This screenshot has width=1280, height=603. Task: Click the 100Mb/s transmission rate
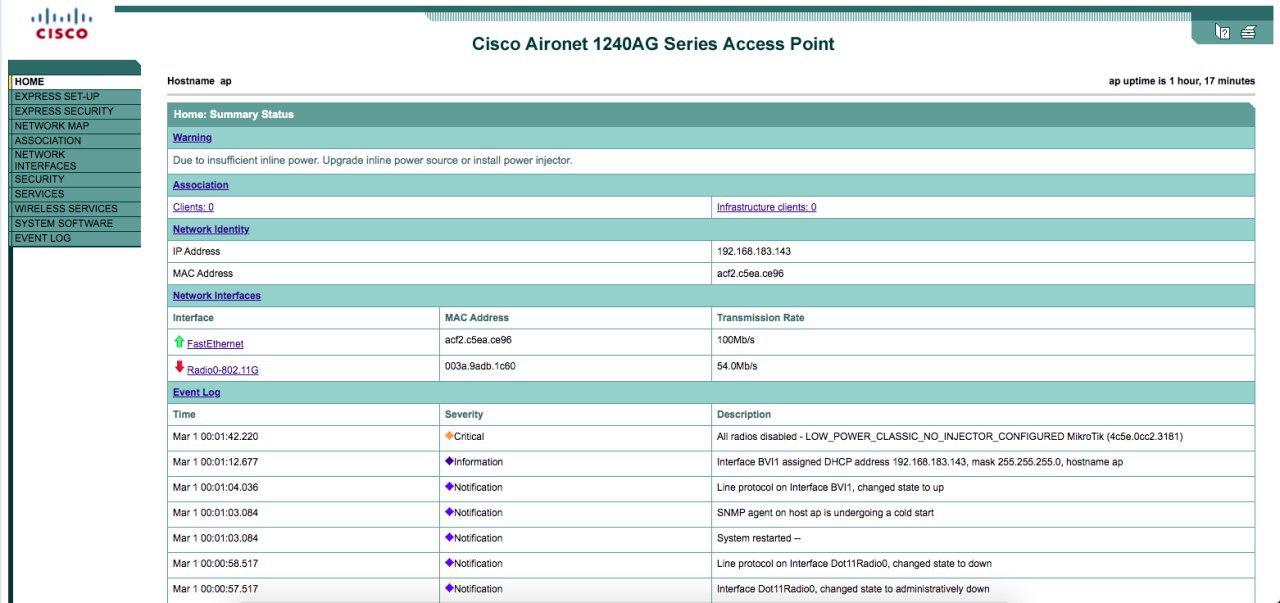click(737, 340)
